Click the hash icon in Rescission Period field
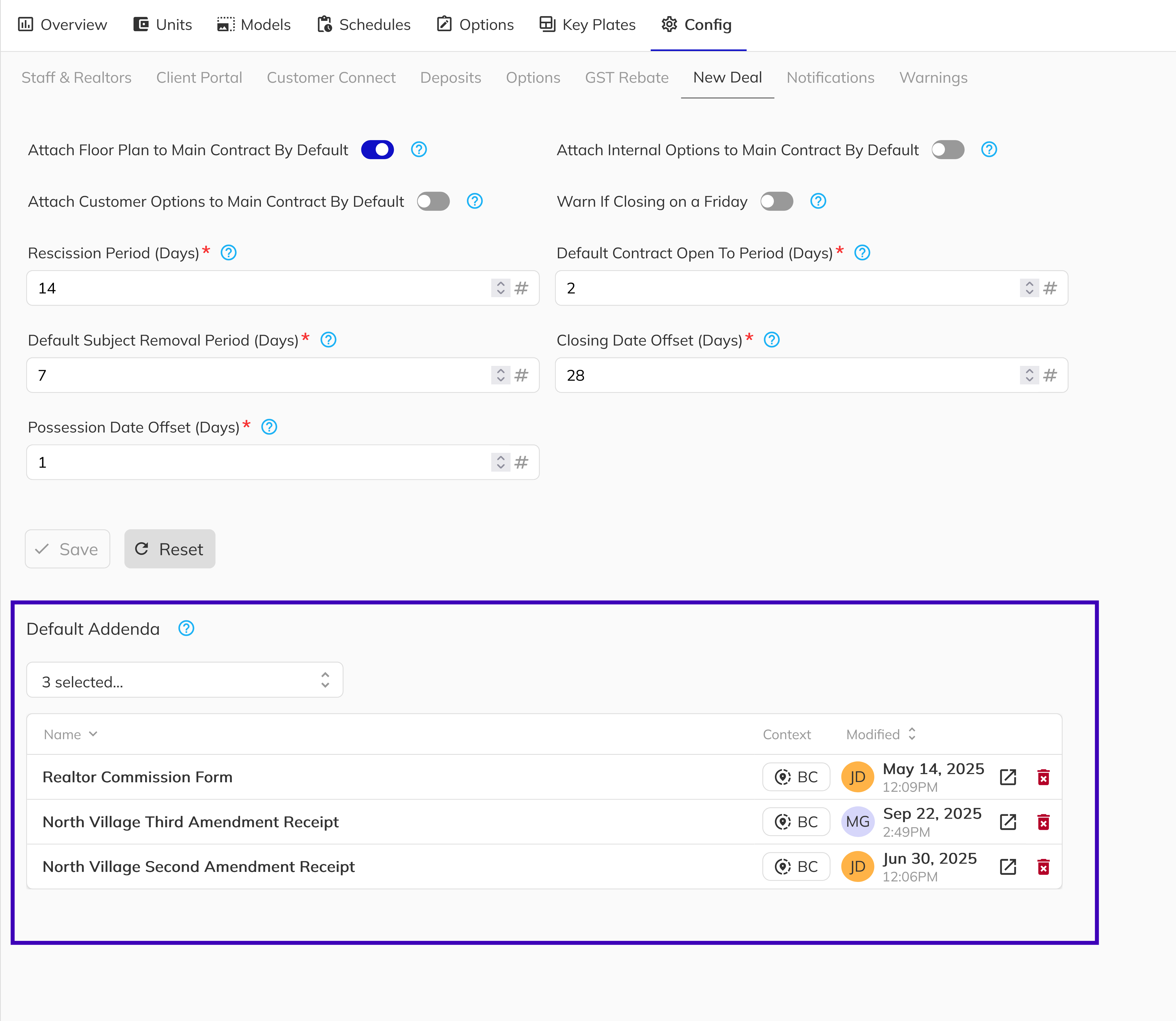 [521, 288]
